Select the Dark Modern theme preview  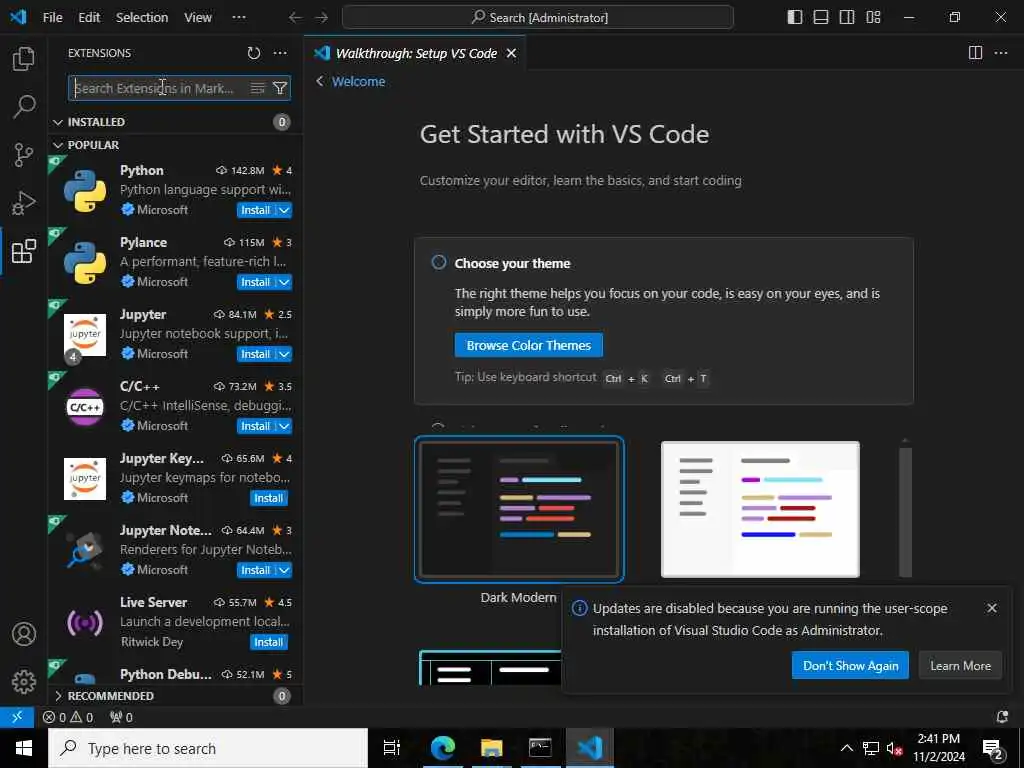pyautogui.click(x=519, y=509)
